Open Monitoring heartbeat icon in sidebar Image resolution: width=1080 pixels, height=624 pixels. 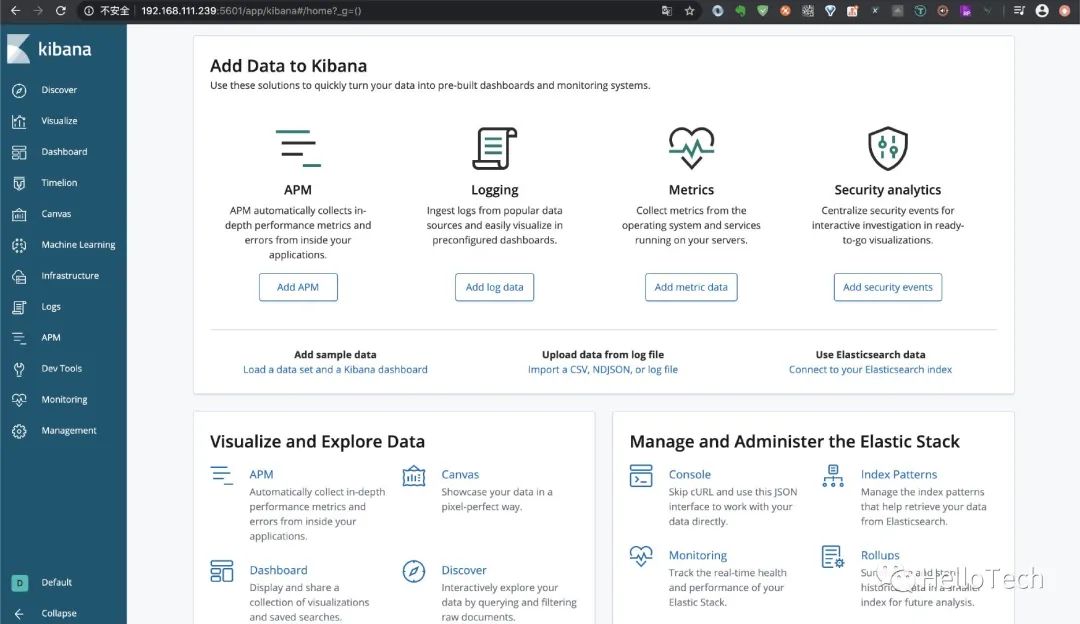tap(19, 400)
